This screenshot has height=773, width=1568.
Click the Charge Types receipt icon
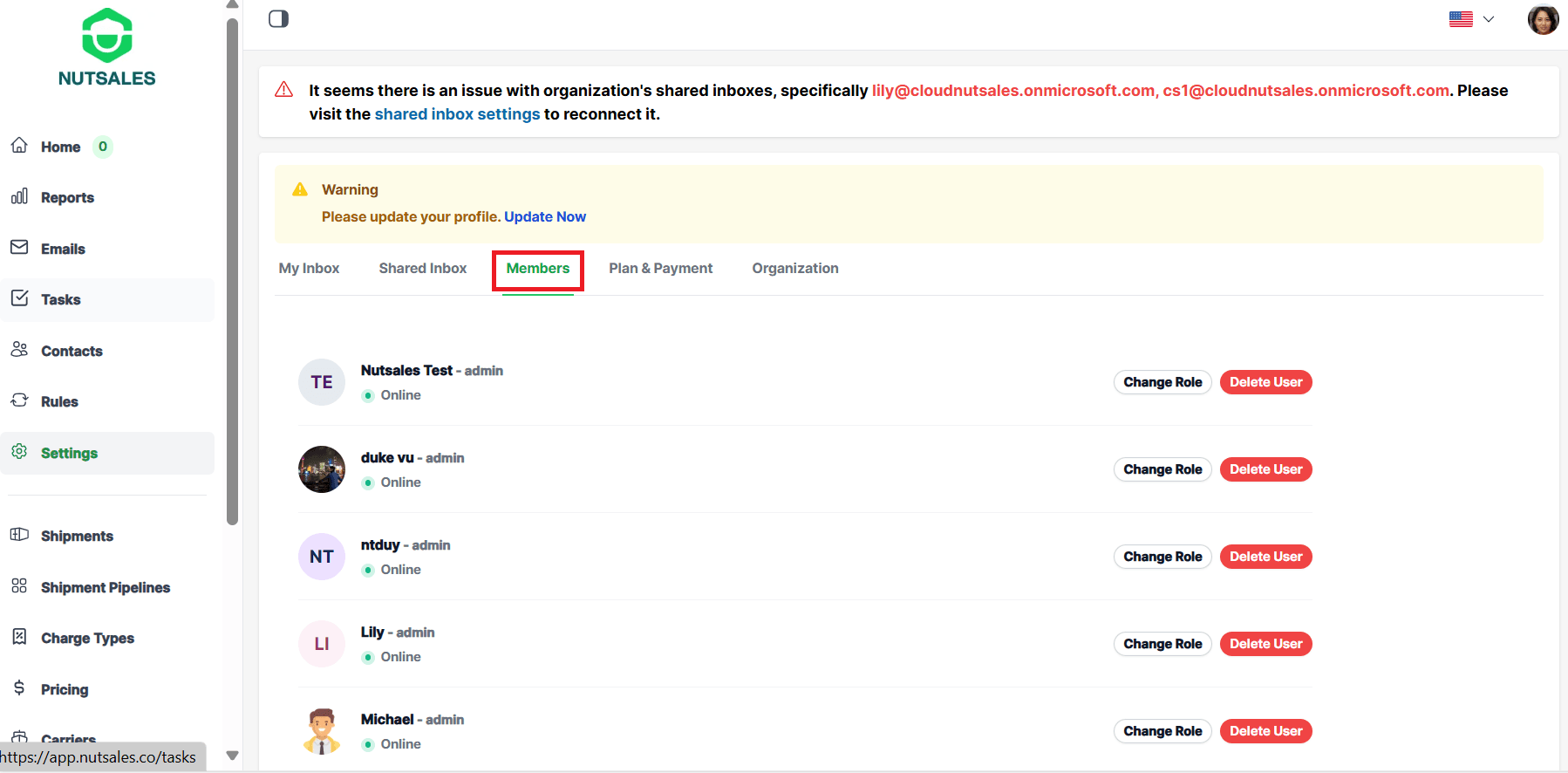[x=19, y=637]
